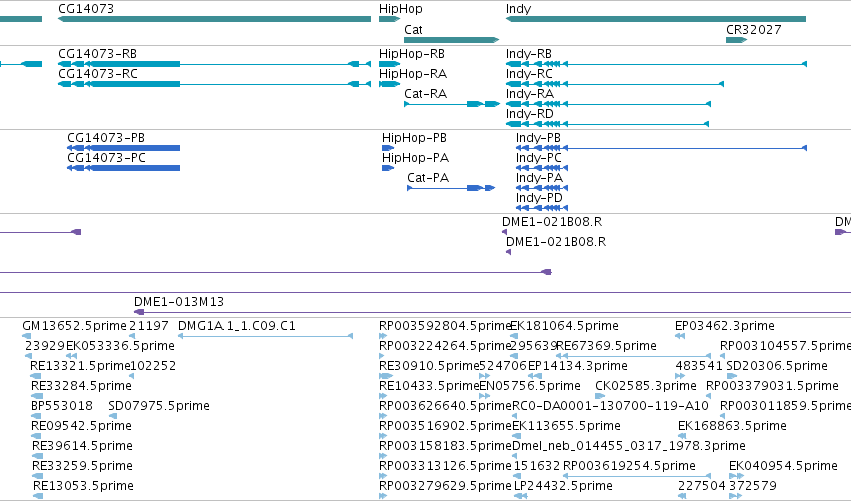Viewport: 851px width, 501px height.
Task: Click EST RE67369.5prime
Action: (606, 346)
